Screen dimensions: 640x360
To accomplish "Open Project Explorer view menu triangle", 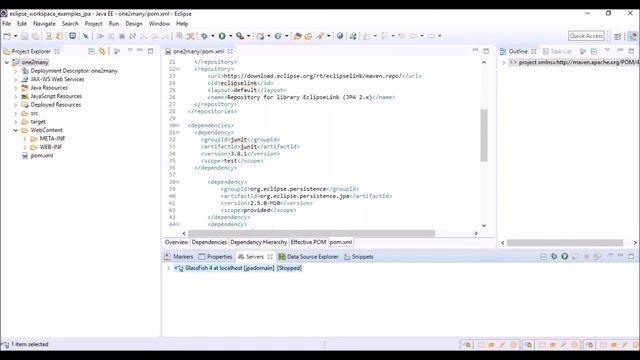I will (x=130, y=51).
